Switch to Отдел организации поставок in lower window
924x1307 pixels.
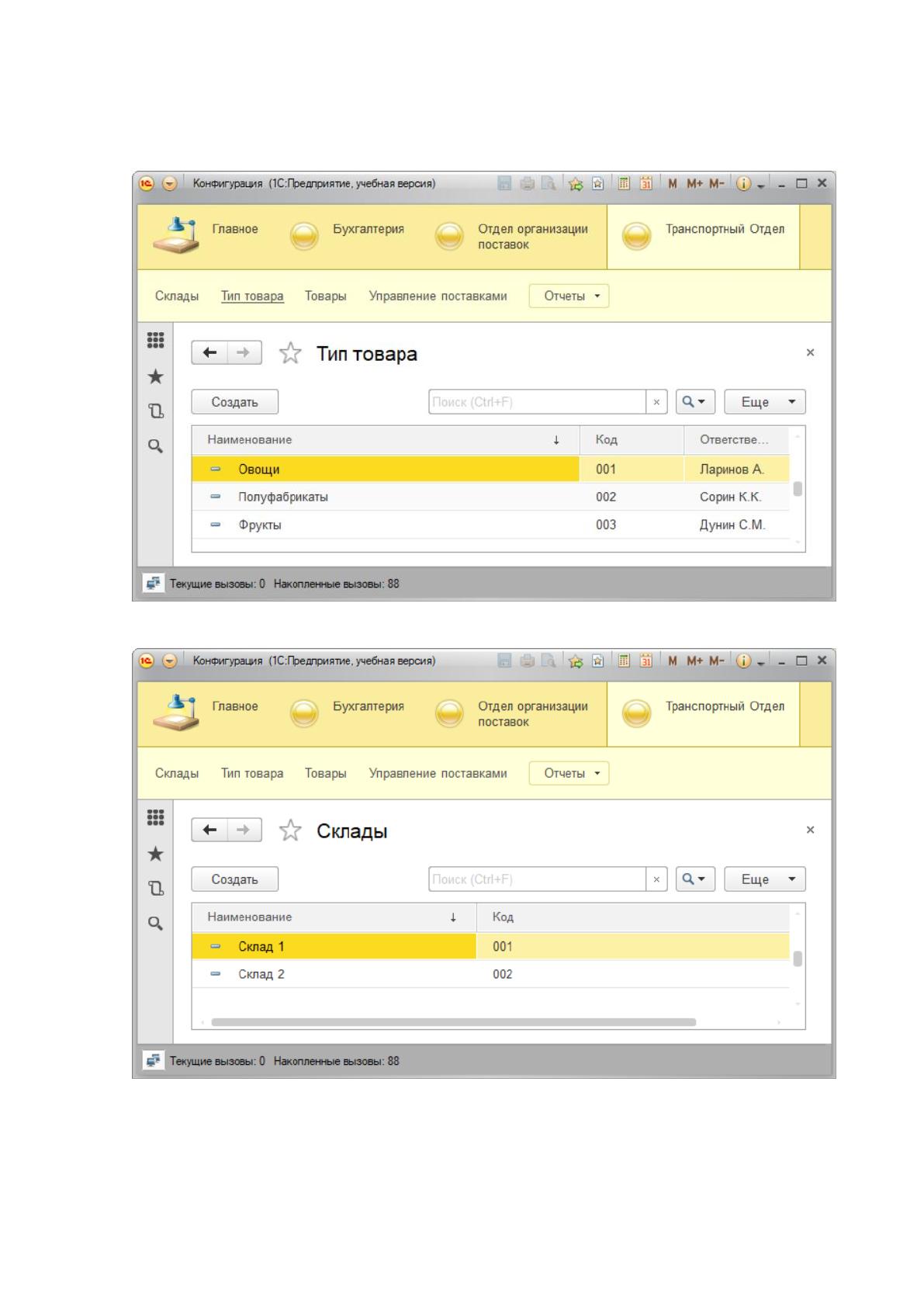[511, 714]
